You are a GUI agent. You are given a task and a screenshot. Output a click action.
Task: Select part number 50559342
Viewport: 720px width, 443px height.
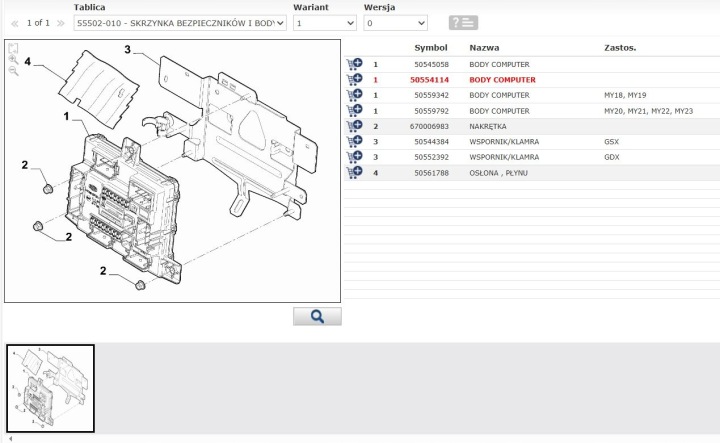point(431,95)
